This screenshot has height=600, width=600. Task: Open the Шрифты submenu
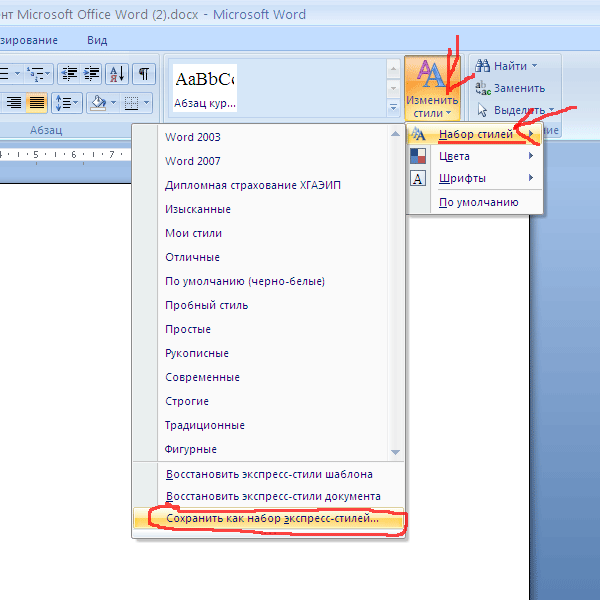click(x=474, y=178)
